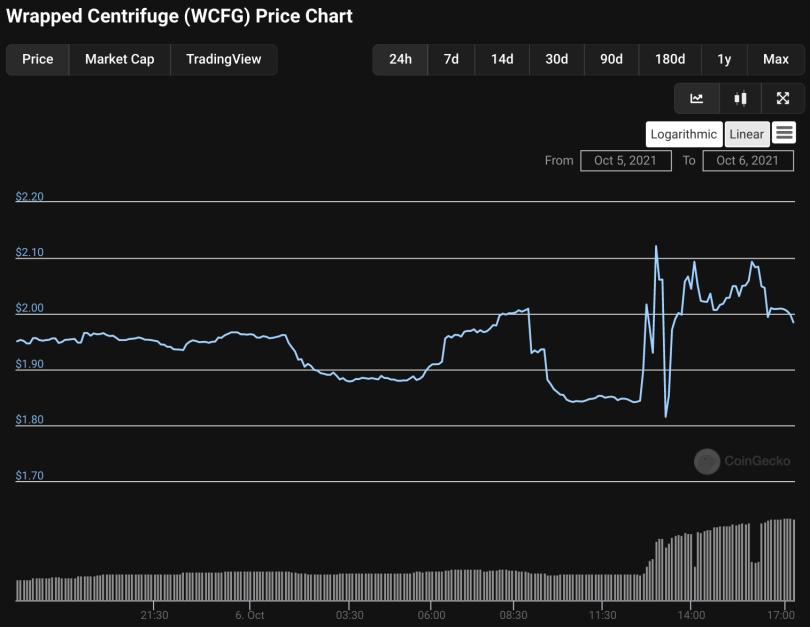Select the Market Cap tab

119,59
